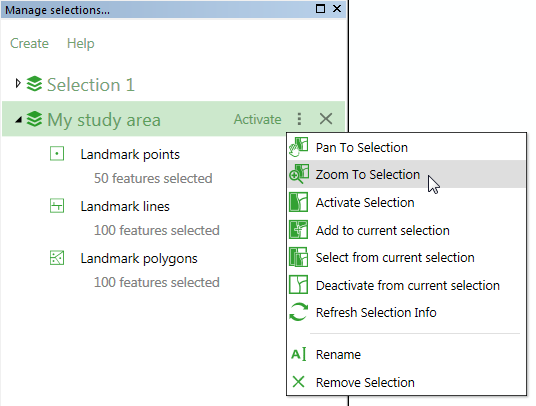The height and width of the screenshot is (406, 536).
Task: Click the Rename text cursor icon
Action: point(298,354)
